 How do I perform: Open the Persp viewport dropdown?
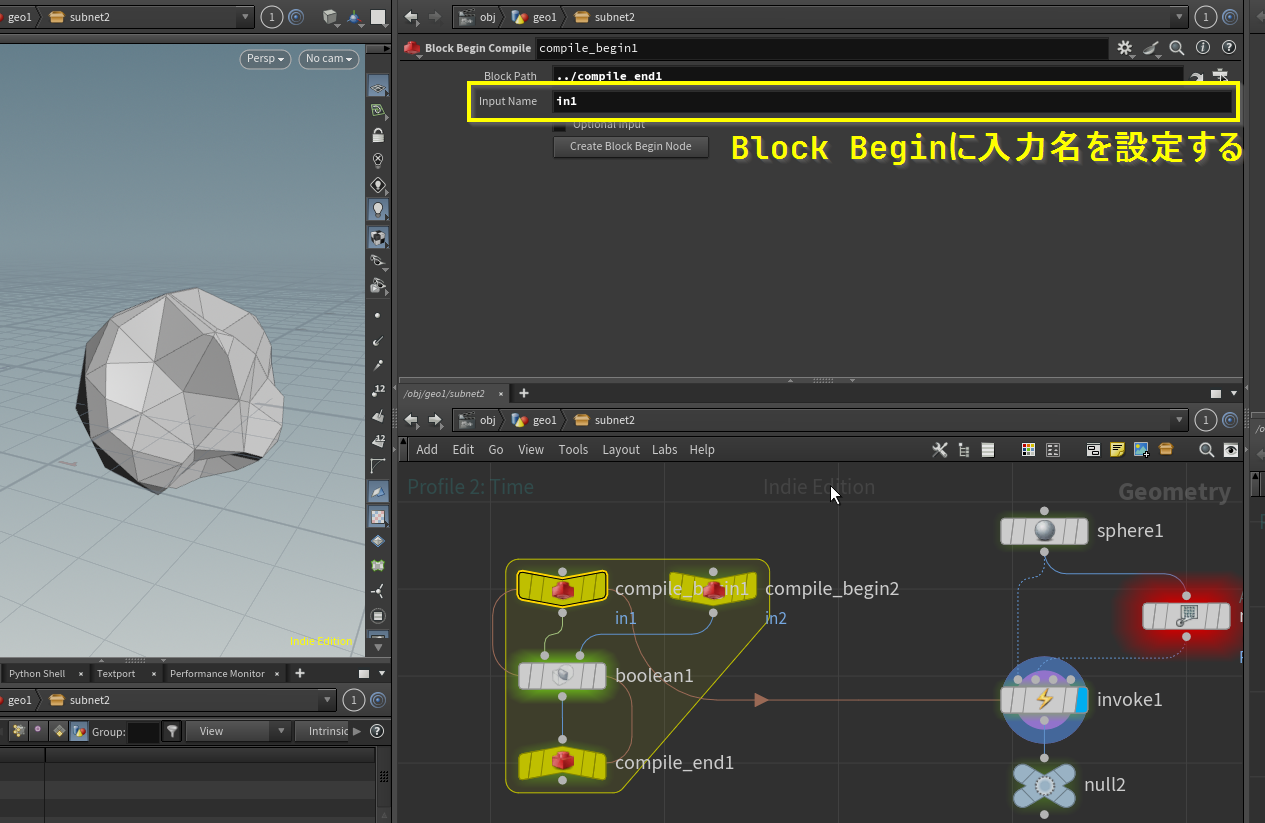265,59
